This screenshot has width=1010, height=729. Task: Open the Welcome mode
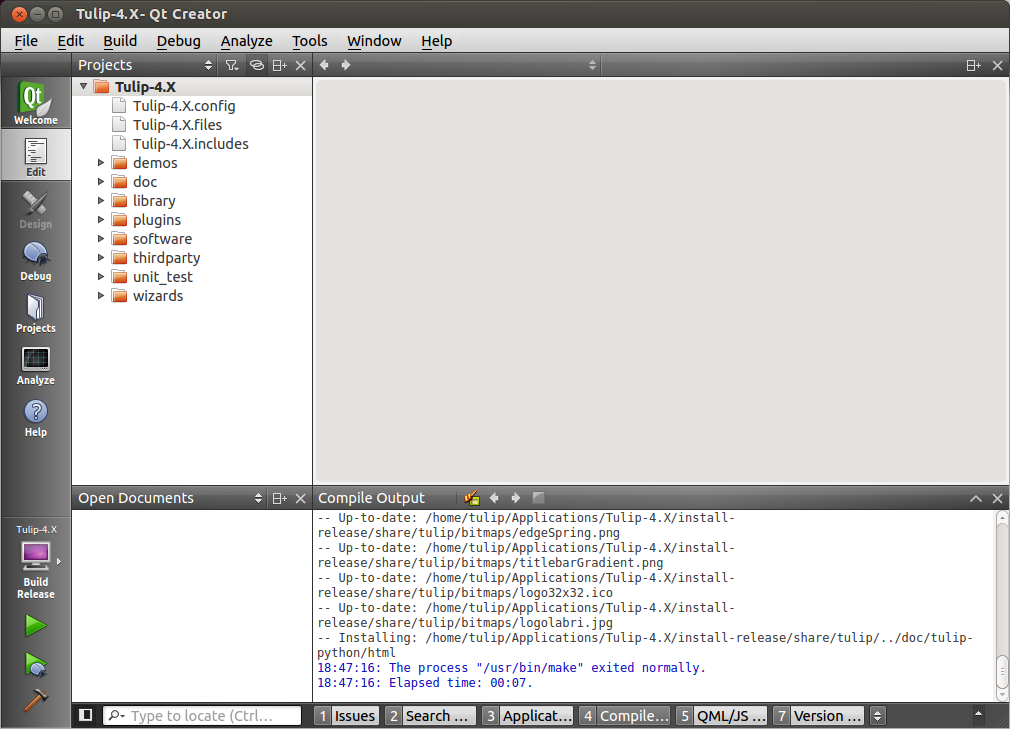pyautogui.click(x=36, y=103)
